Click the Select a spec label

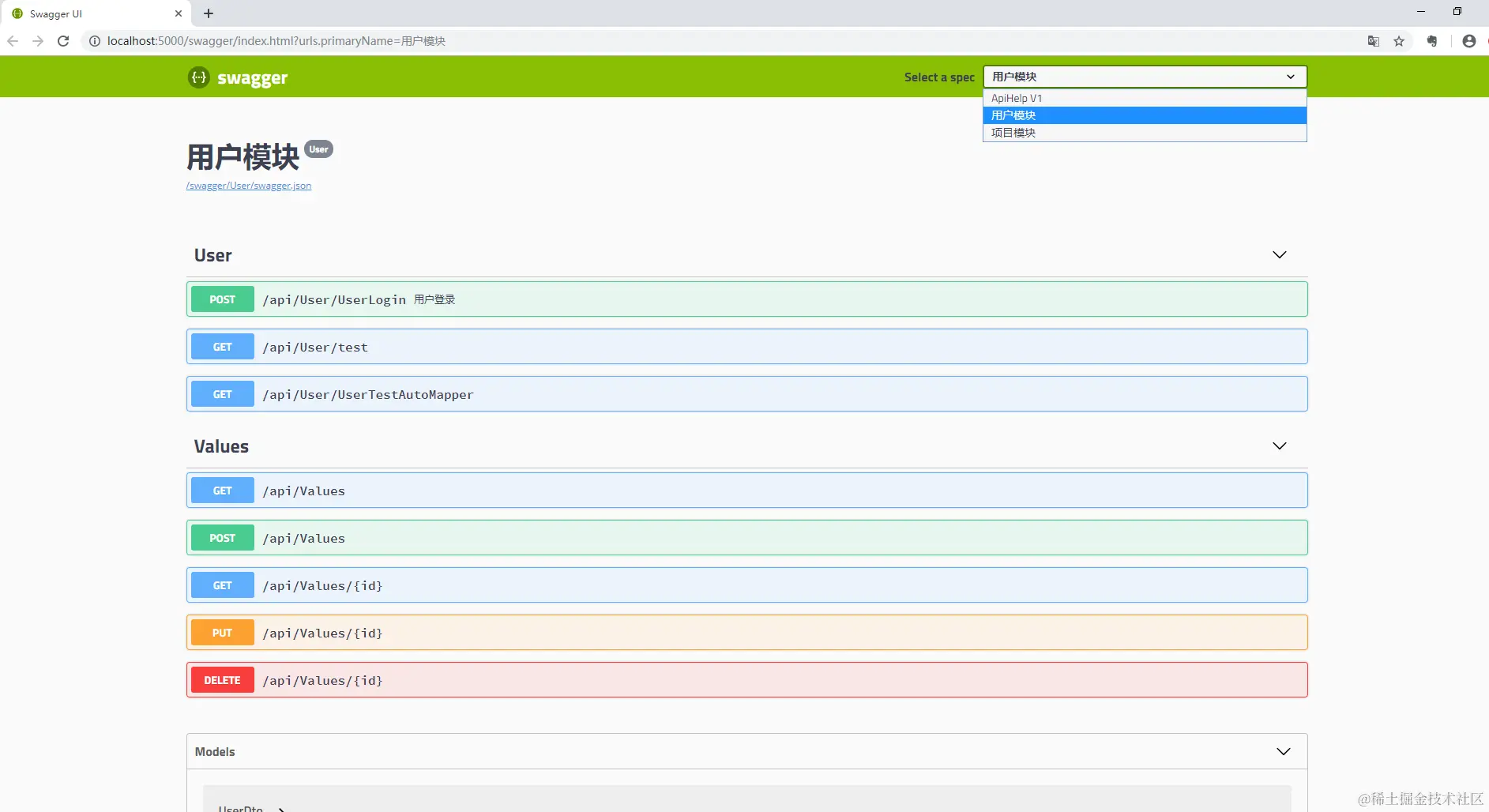point(939,77)
